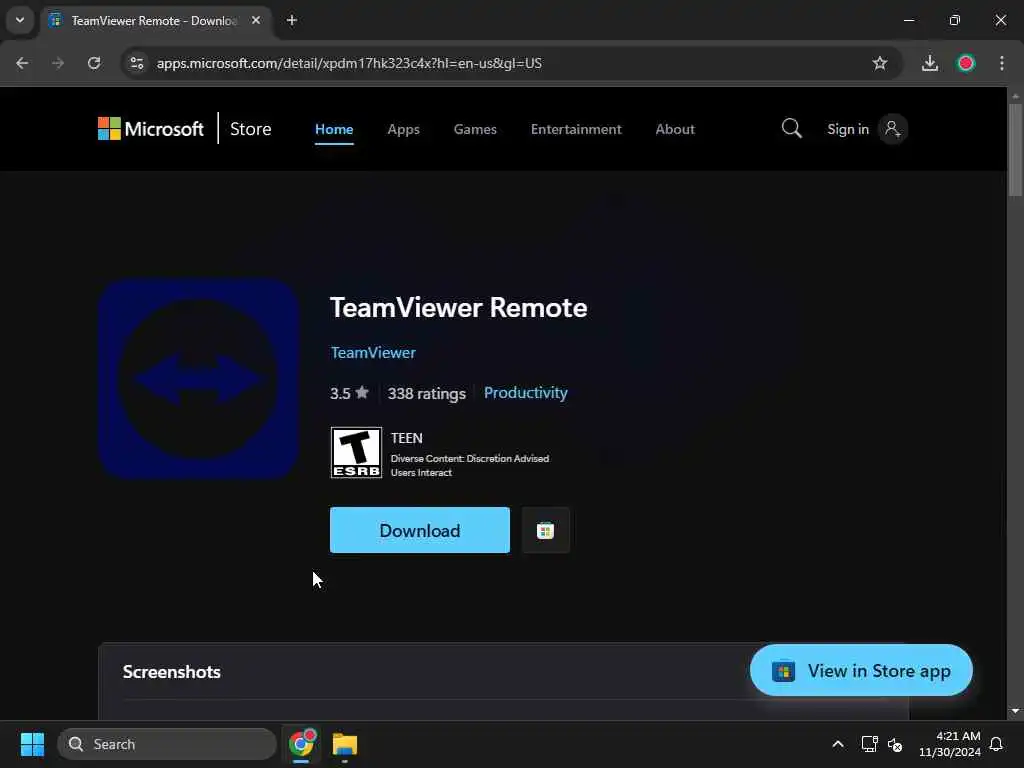This screenshot has height=768, width=1024.
Task: Show hidden system tray icons
Action: click(x=838, y=744)
